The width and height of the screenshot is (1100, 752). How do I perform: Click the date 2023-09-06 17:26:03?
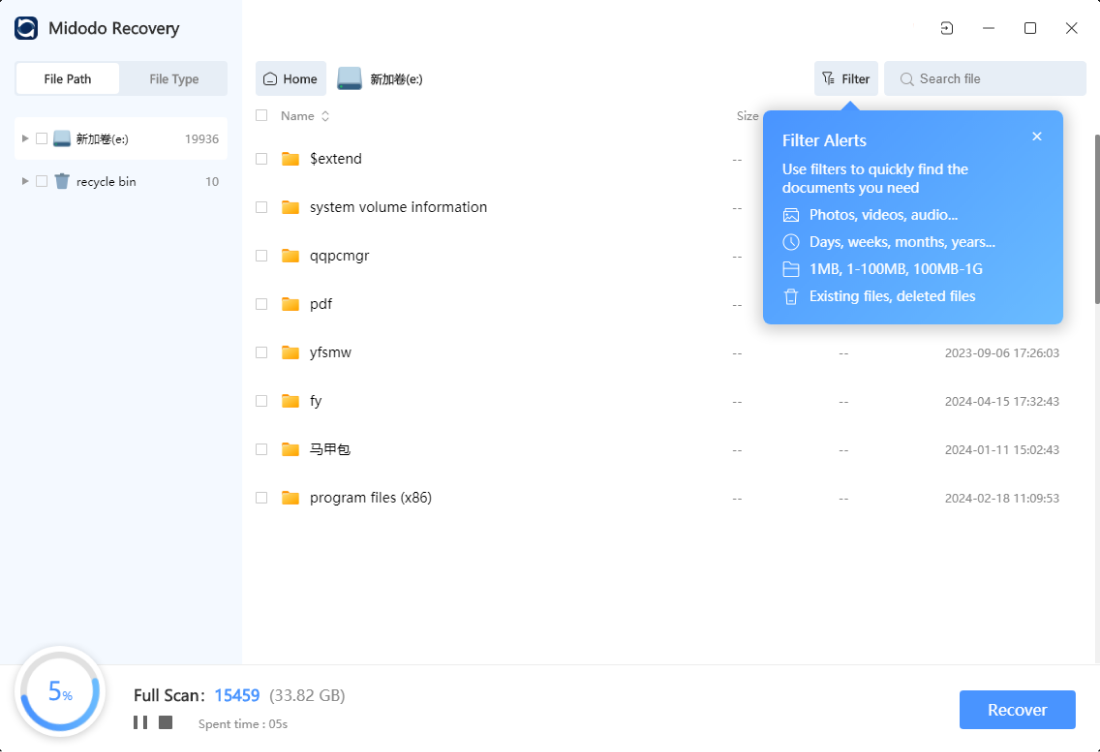[1002, 353]
